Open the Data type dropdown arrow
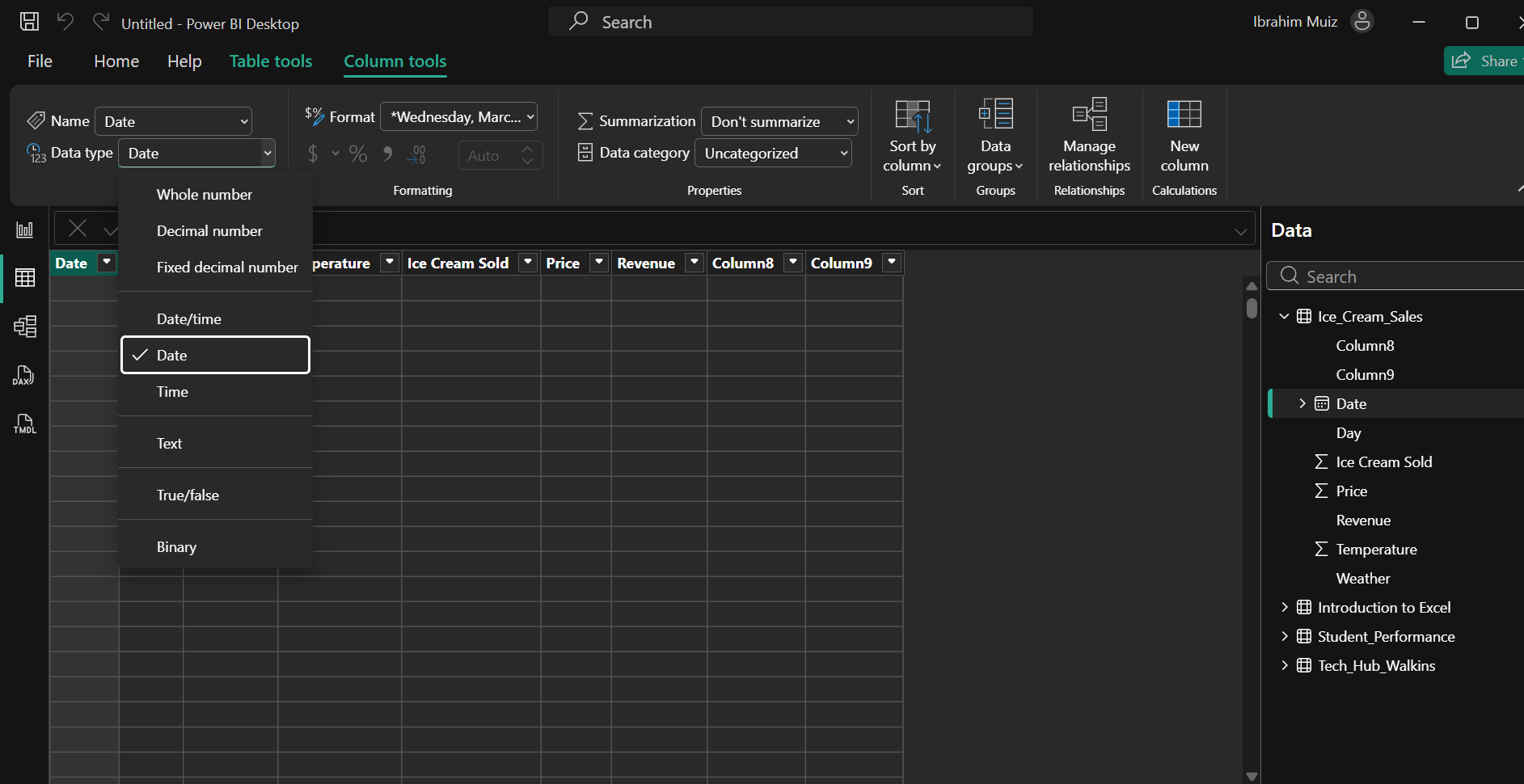The width and height of the screenshot is (1524, 784). (x=268, y=153)
